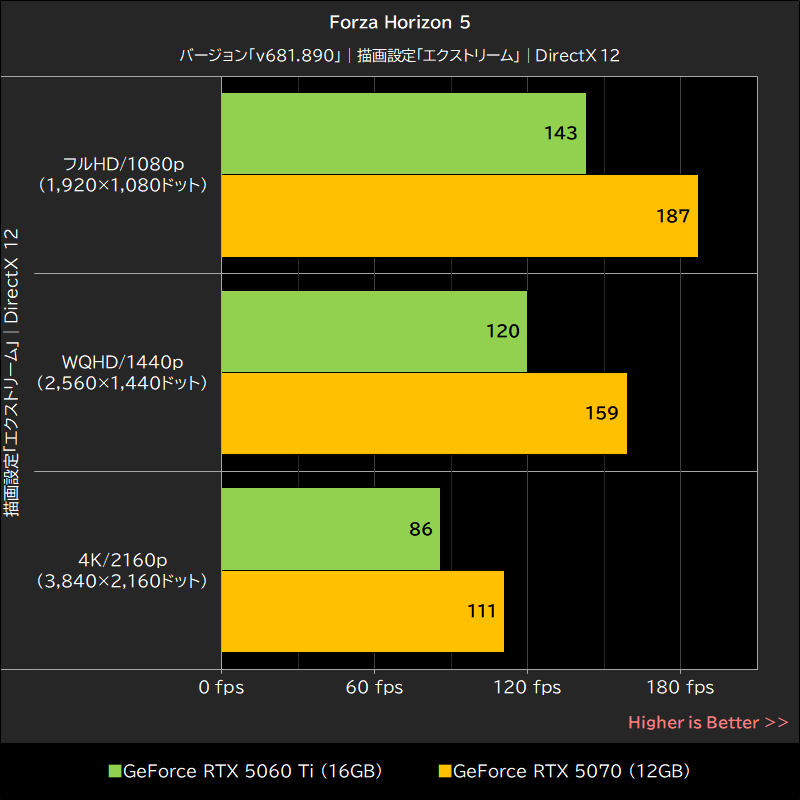Click the WQHD/1440p category label
The width and height of the screenshot is (800, 800).
122,372
